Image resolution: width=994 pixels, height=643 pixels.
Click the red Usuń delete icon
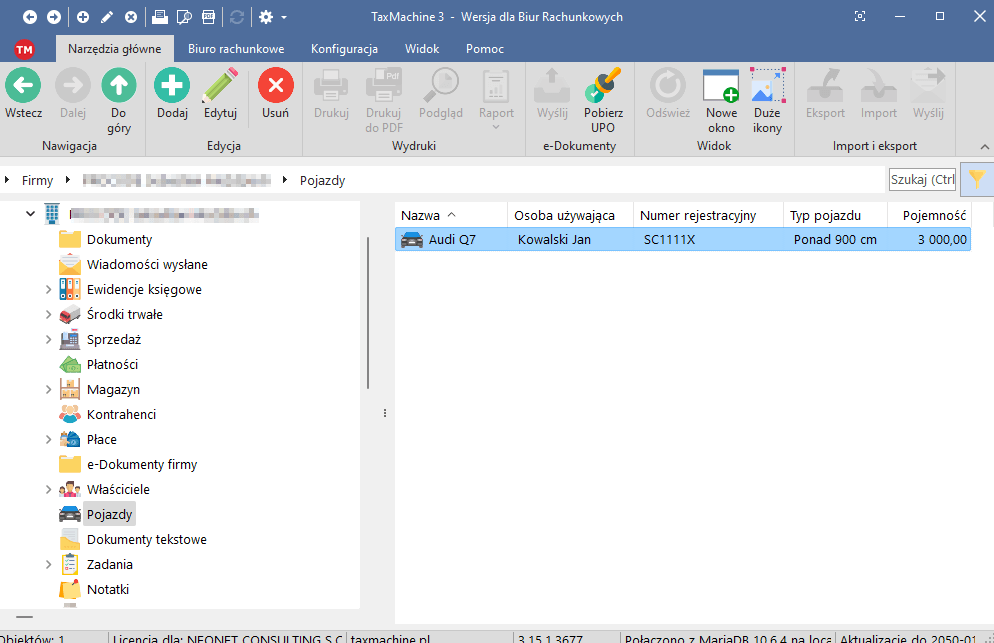pos(275,87)
